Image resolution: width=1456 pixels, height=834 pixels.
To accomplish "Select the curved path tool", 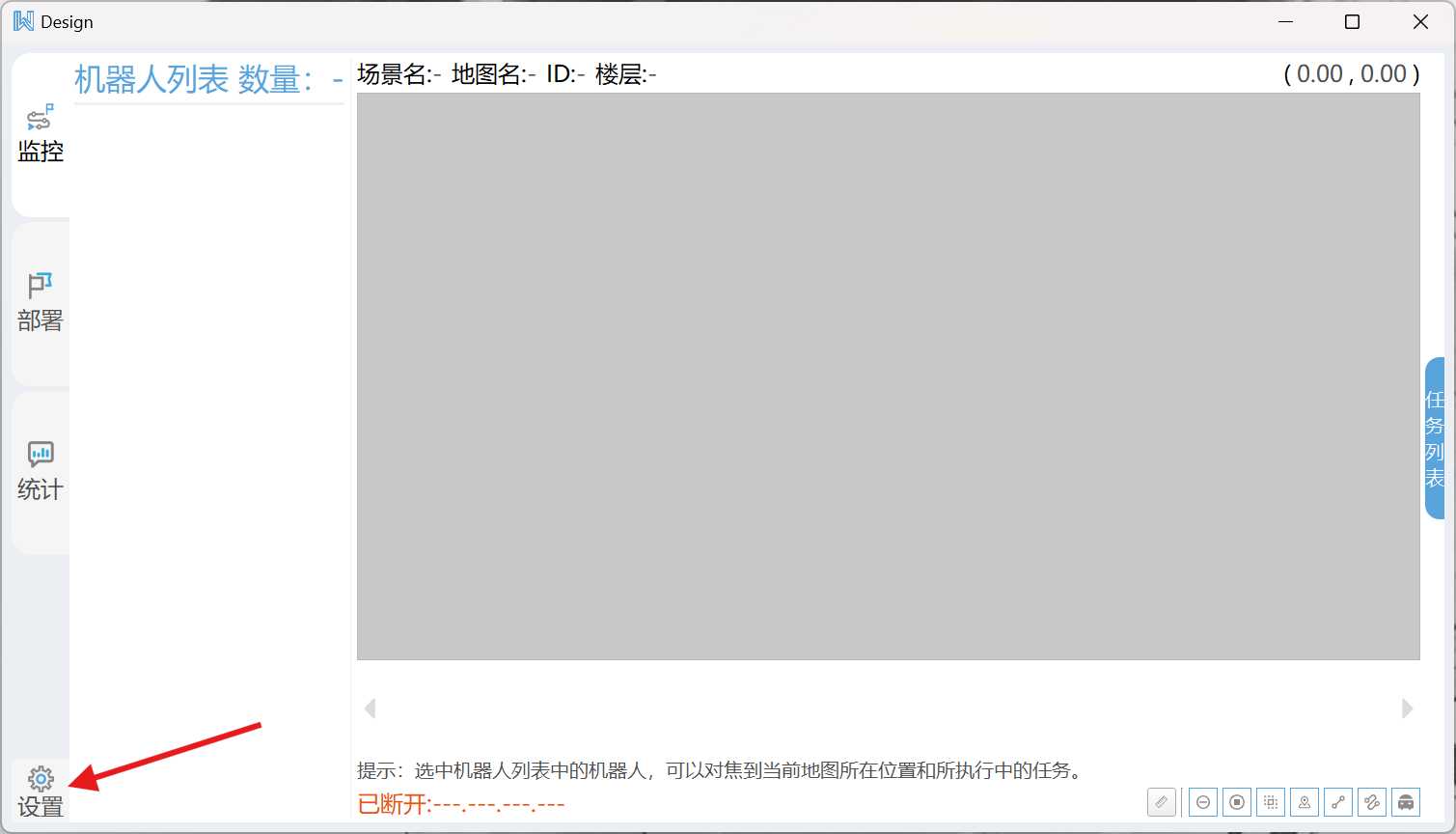I will click(1372, 802).
